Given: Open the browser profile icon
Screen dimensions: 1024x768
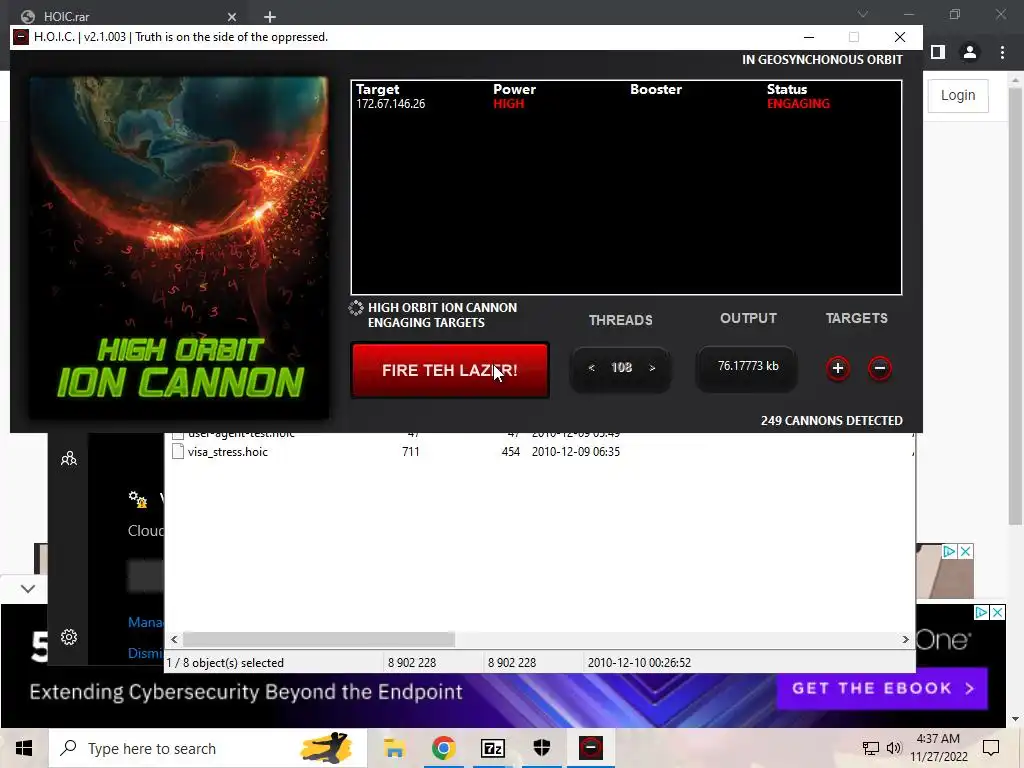Looking at the screenshot, I should pos(970,52).
